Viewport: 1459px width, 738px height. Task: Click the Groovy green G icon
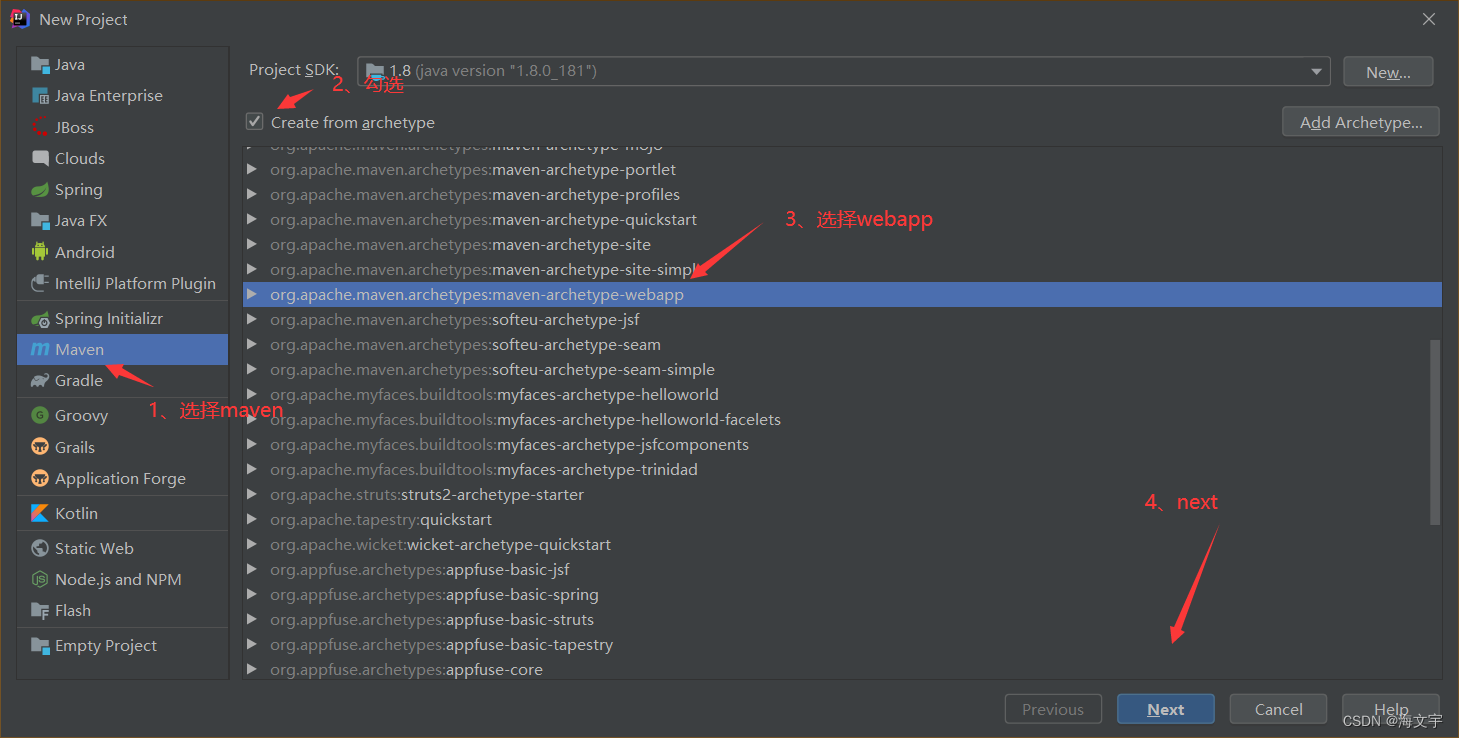pos(40,416)
